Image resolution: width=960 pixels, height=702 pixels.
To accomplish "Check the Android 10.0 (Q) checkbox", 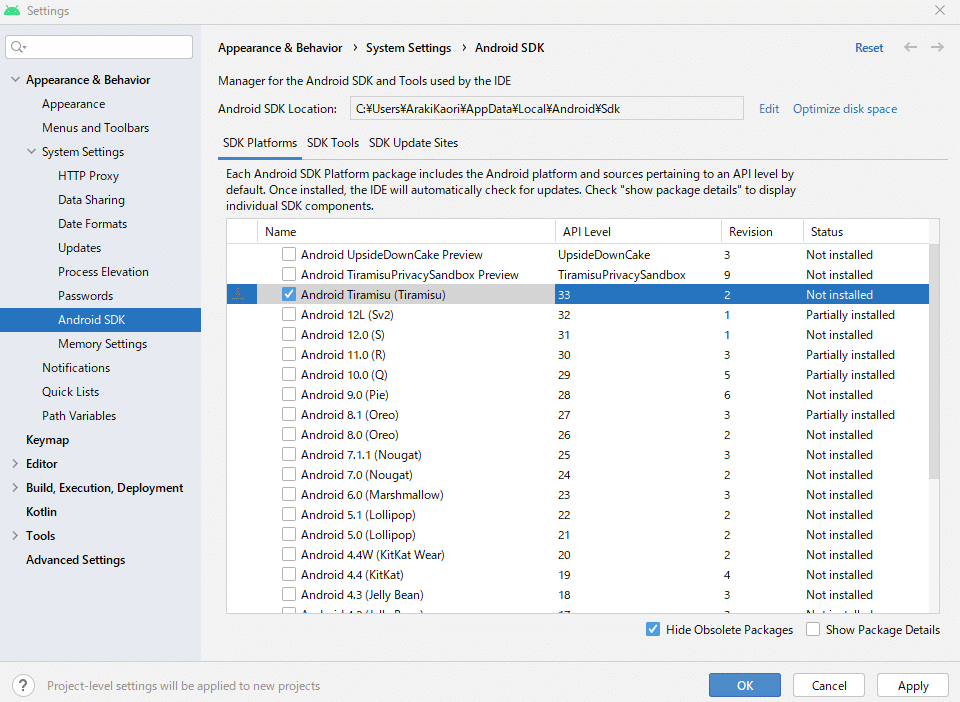I will (x=289, y=375).
